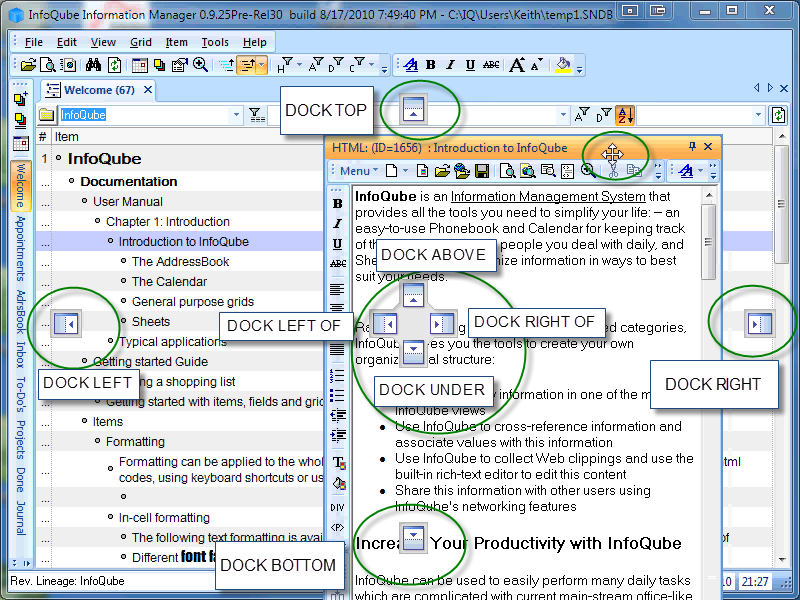Toggle bold in main formatting toolbar
The width and height of the screenshot is (800, 600).
coord(431,65)
